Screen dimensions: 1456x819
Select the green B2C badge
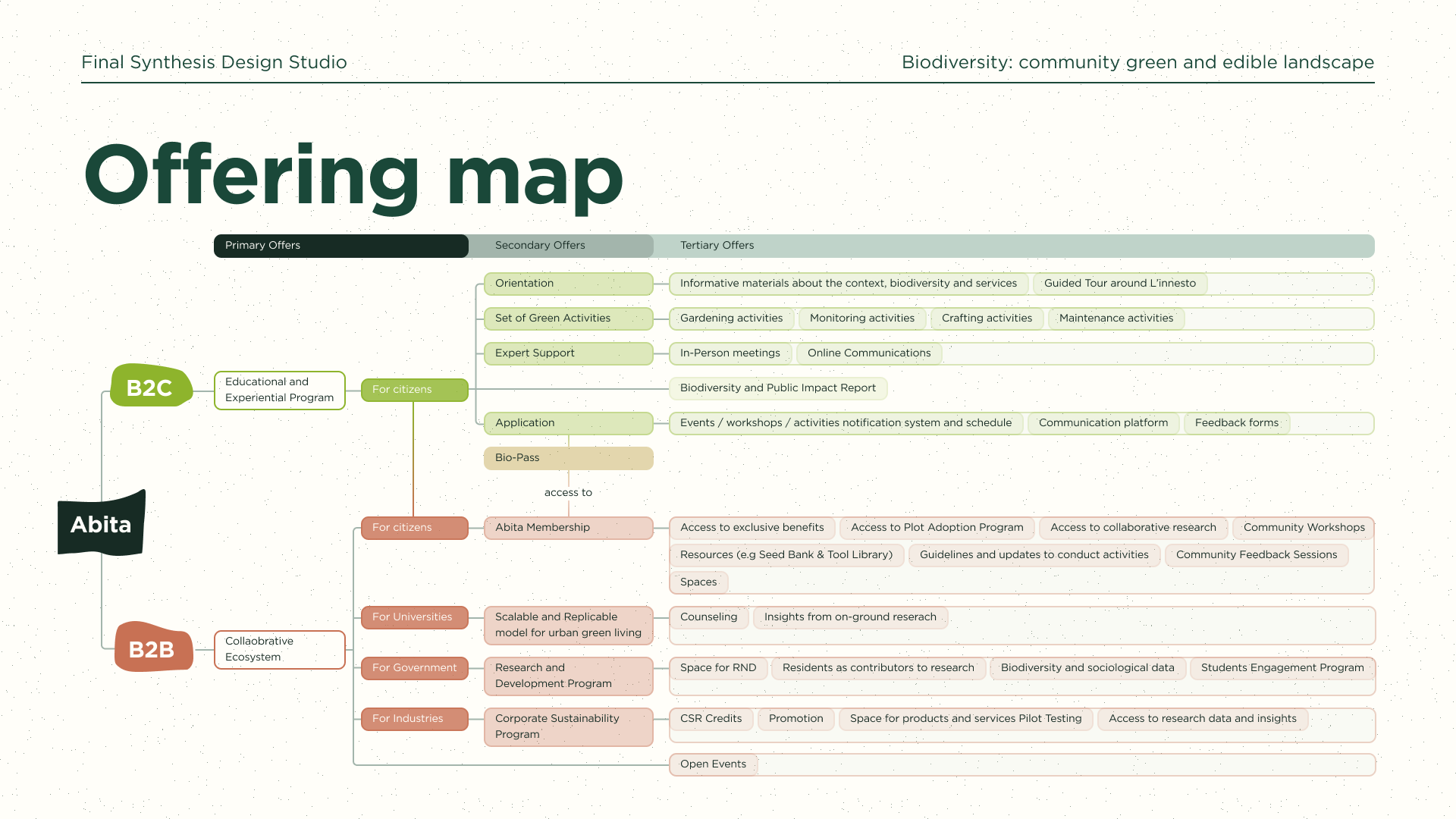click(x=150, y=386)
